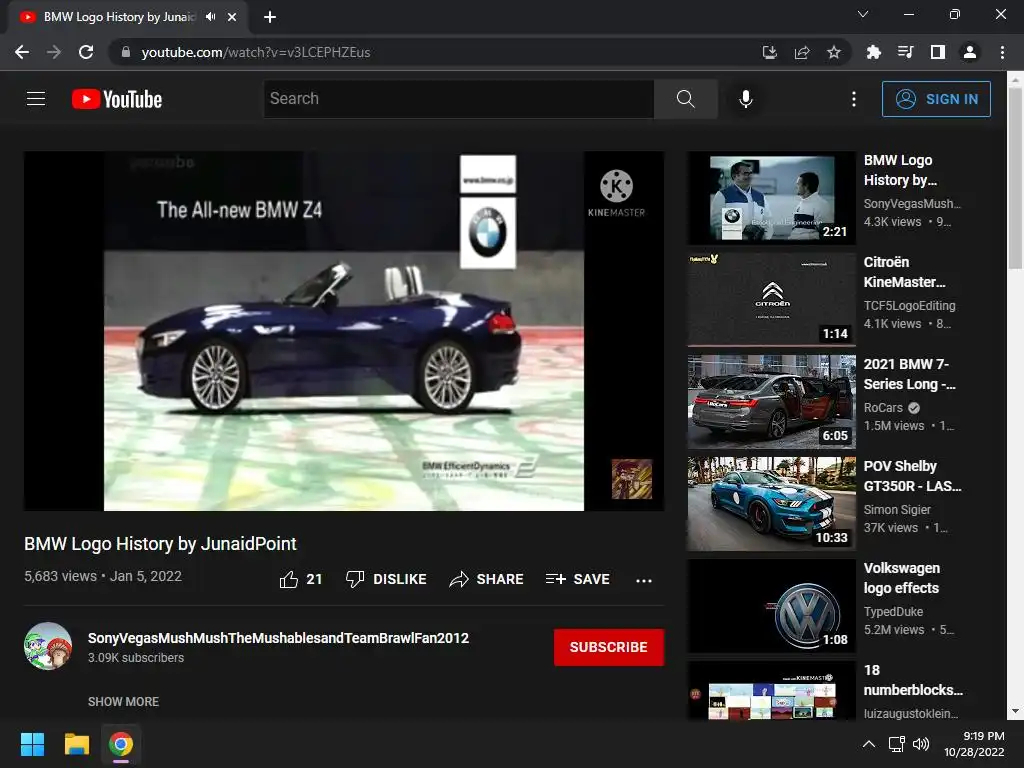Image resolution: width=1024 pixels, height=768 pixels.
Task: Mute tab via speaker icon on tab
Action: click(210, 17)
